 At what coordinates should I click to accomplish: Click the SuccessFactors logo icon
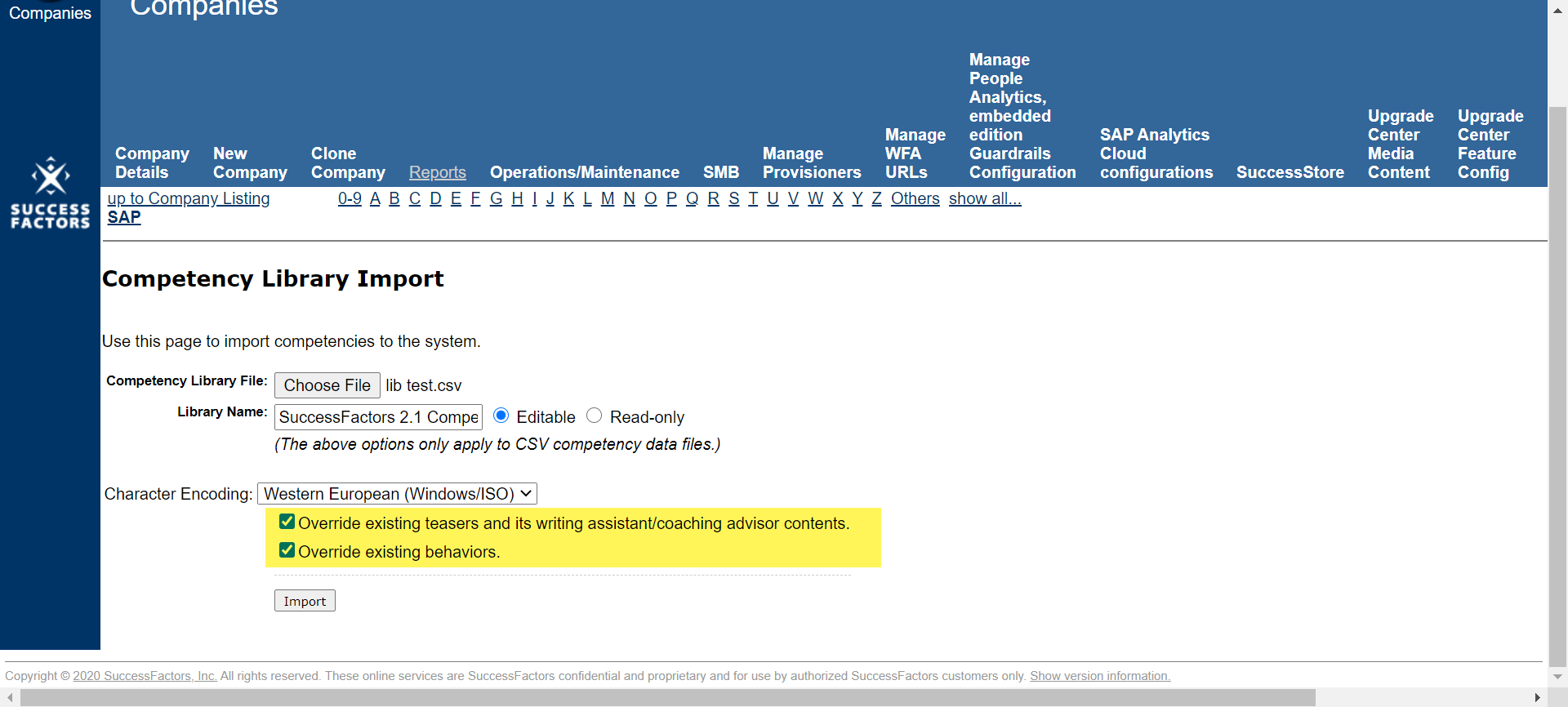[51, 193]
